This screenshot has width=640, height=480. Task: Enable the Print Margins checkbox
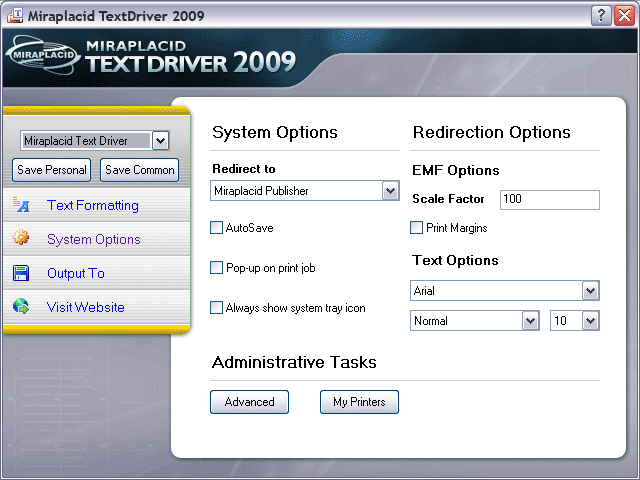pos(416,227)
